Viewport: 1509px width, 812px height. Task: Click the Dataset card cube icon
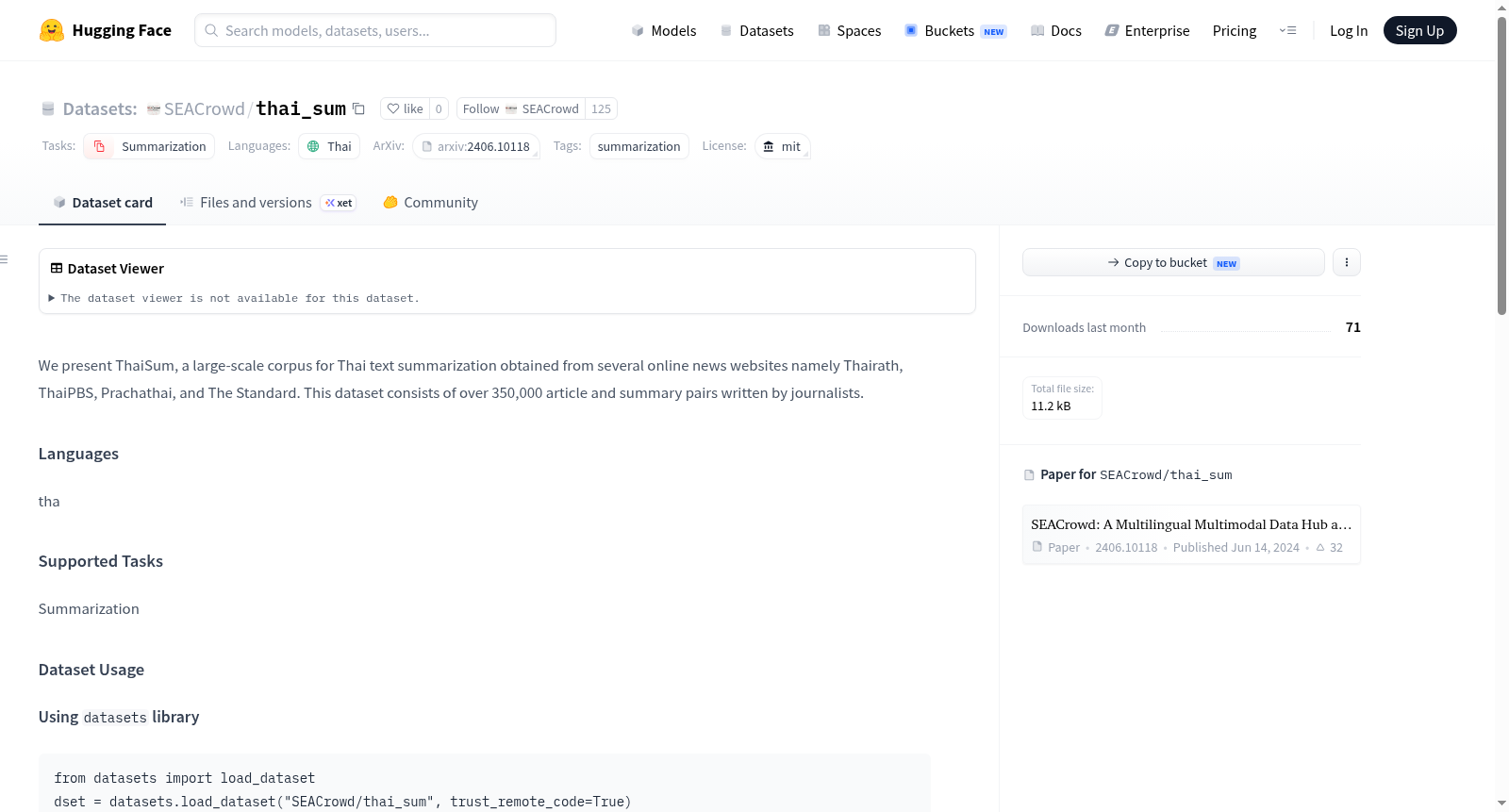(x=59, y=202)
